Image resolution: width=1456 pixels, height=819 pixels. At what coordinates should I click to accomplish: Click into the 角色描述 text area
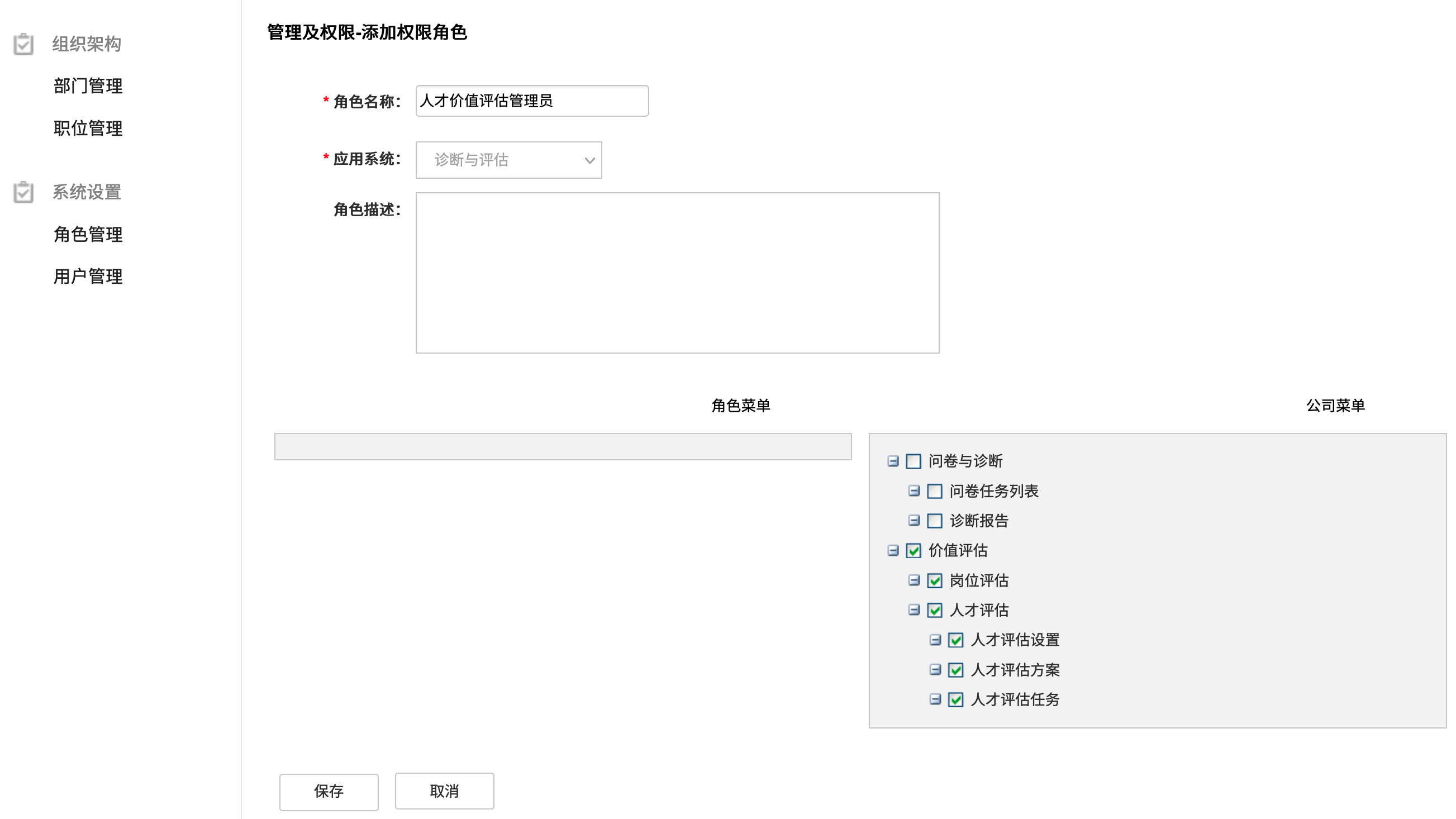tap(677, 273)
